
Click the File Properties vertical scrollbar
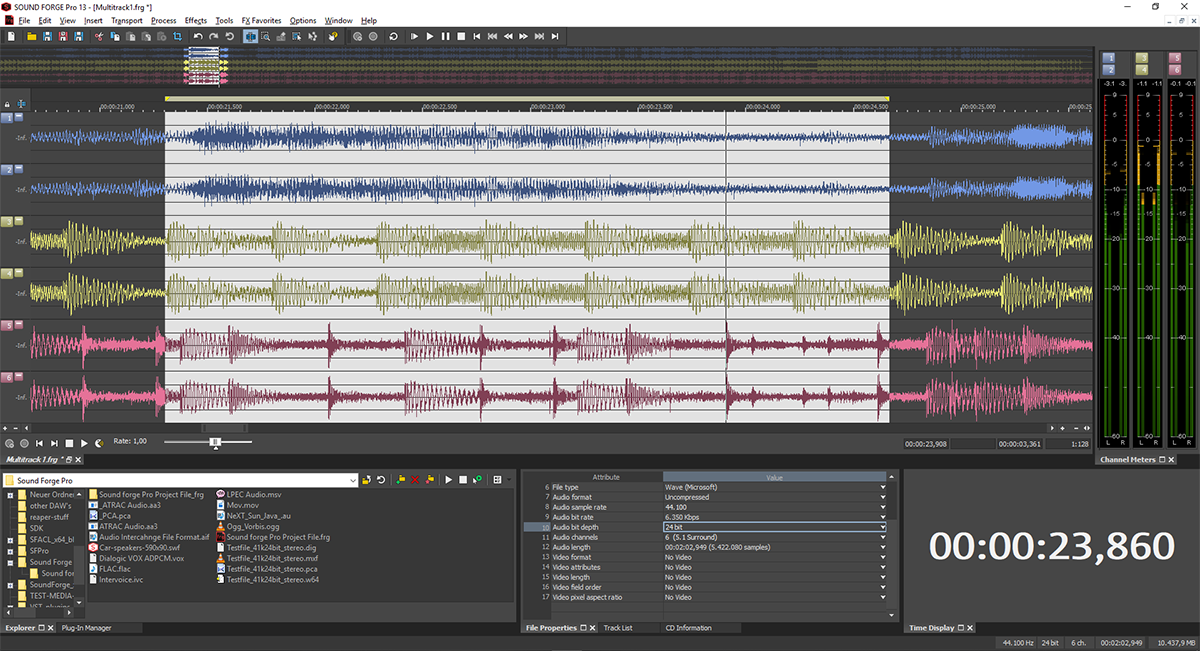[x=893, y=545]
